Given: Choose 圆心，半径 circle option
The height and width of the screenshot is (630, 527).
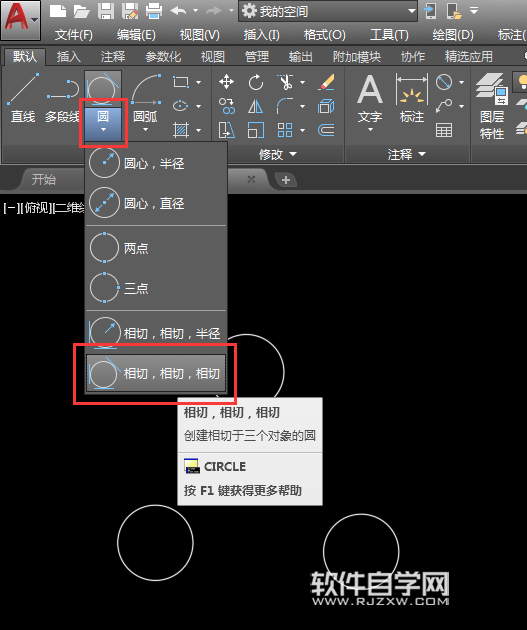Looking at the screenshot, I should (156, 163).
